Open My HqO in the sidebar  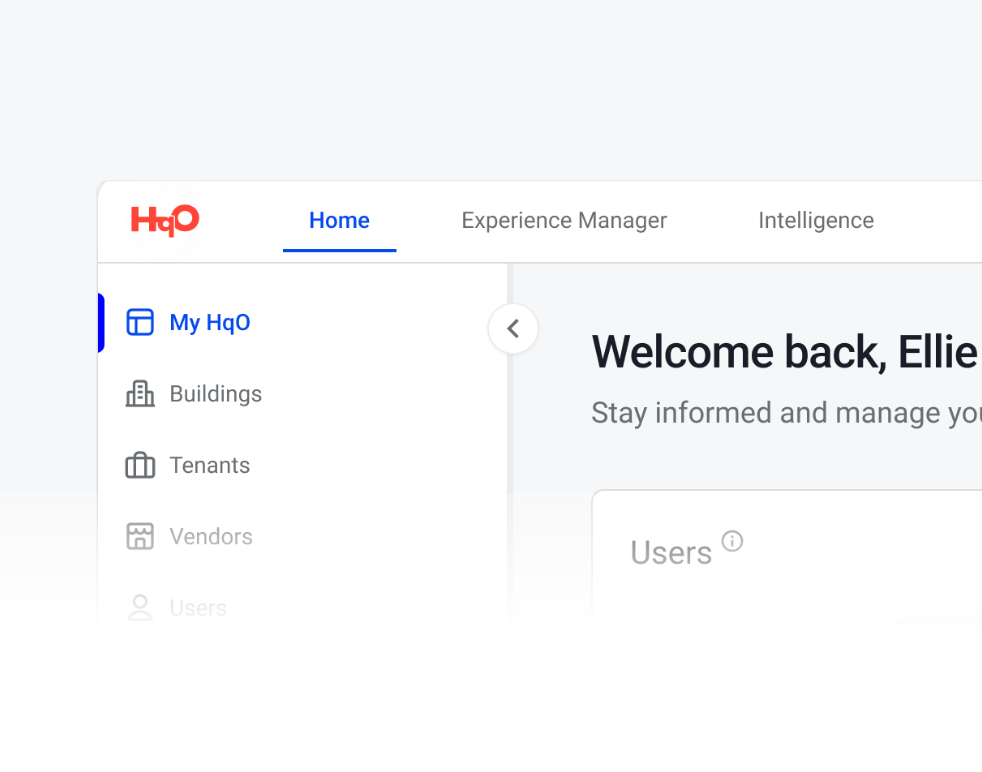coord(210,322)
